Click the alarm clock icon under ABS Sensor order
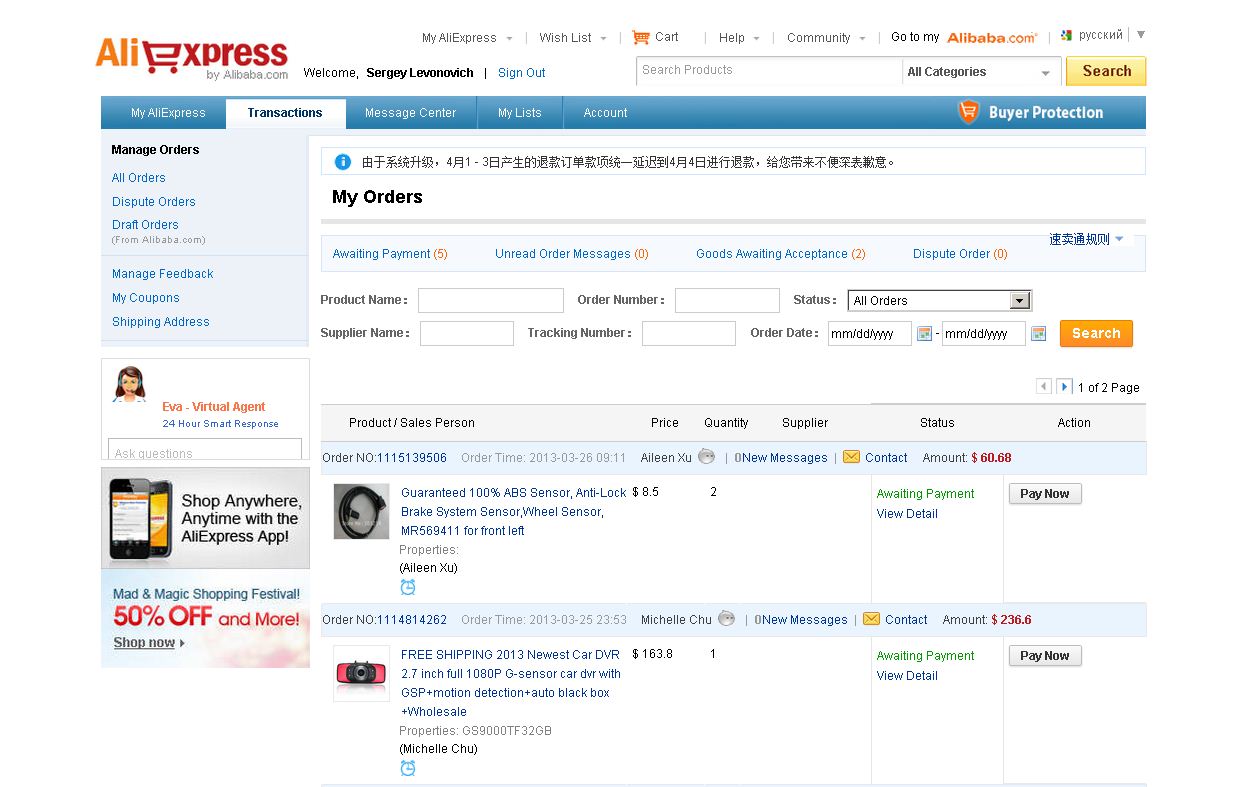1233x787 pixels. pos(408,587)
